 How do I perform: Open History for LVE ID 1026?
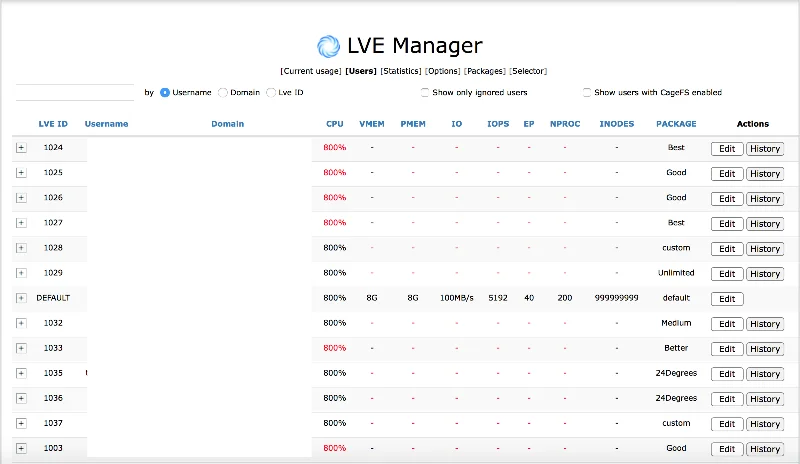pos(765,199)
